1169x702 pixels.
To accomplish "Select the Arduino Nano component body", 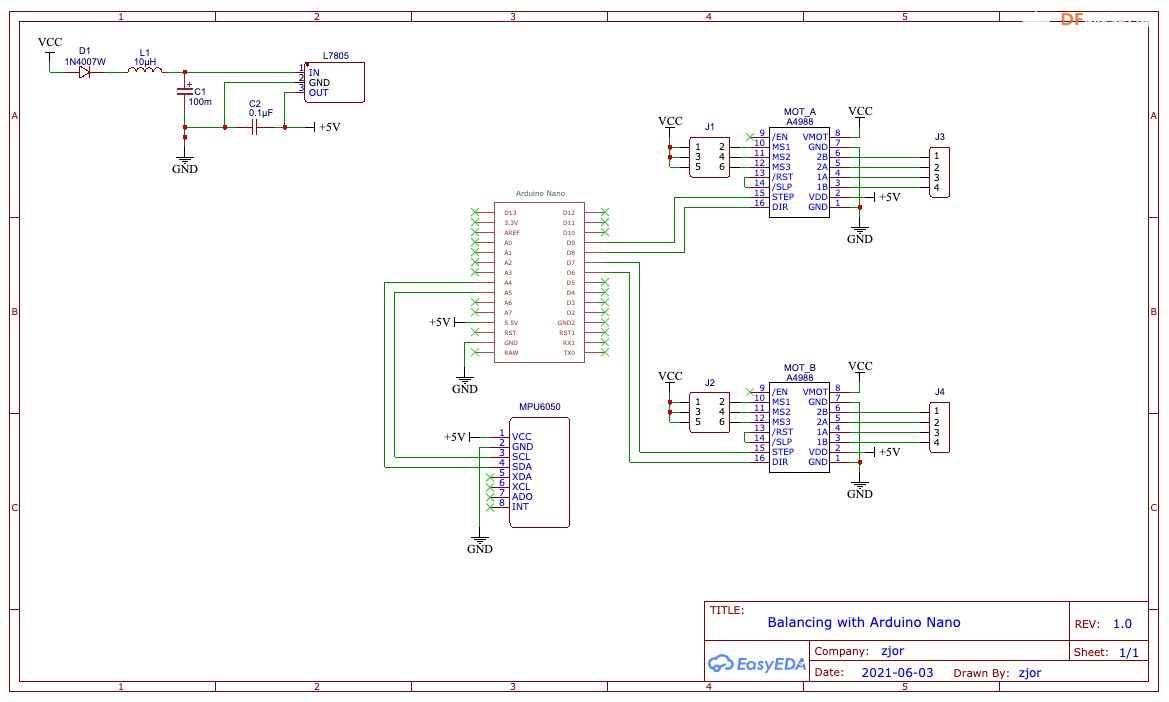I will coord(539,282).
